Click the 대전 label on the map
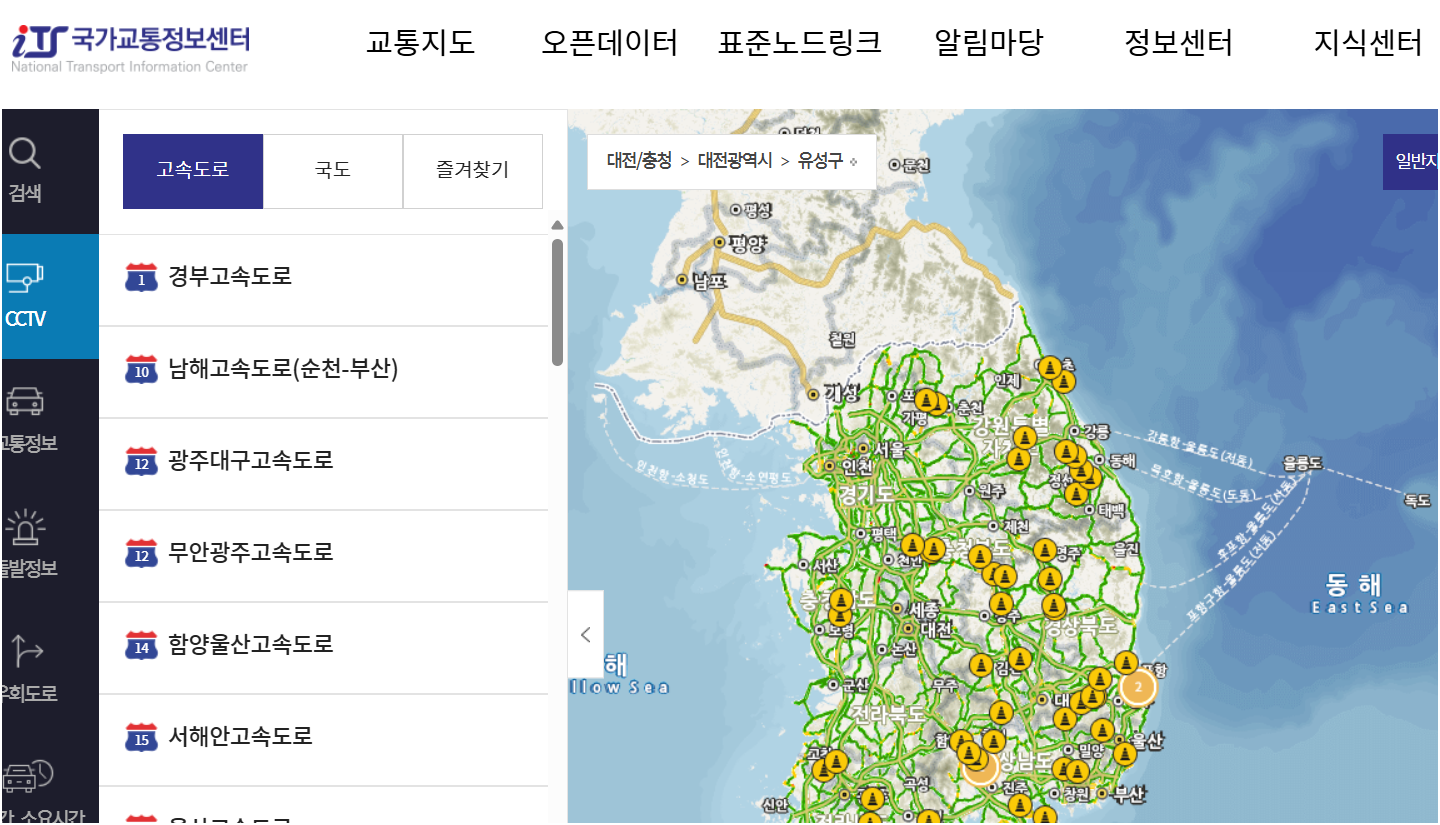The height and width of the screenshot is (825, 1440). (x=937, y=629)
